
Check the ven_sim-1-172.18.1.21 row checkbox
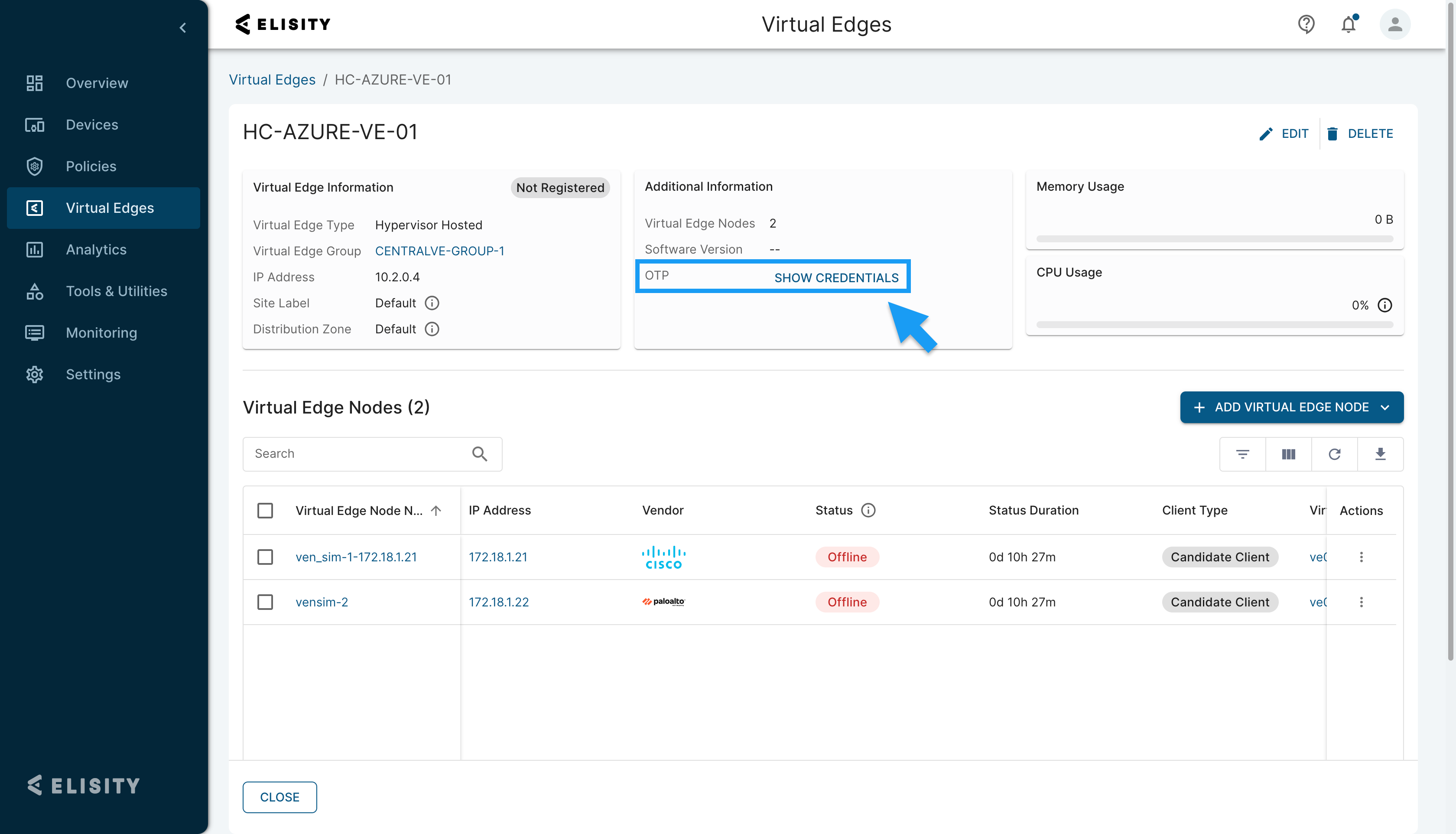point(265,557)
